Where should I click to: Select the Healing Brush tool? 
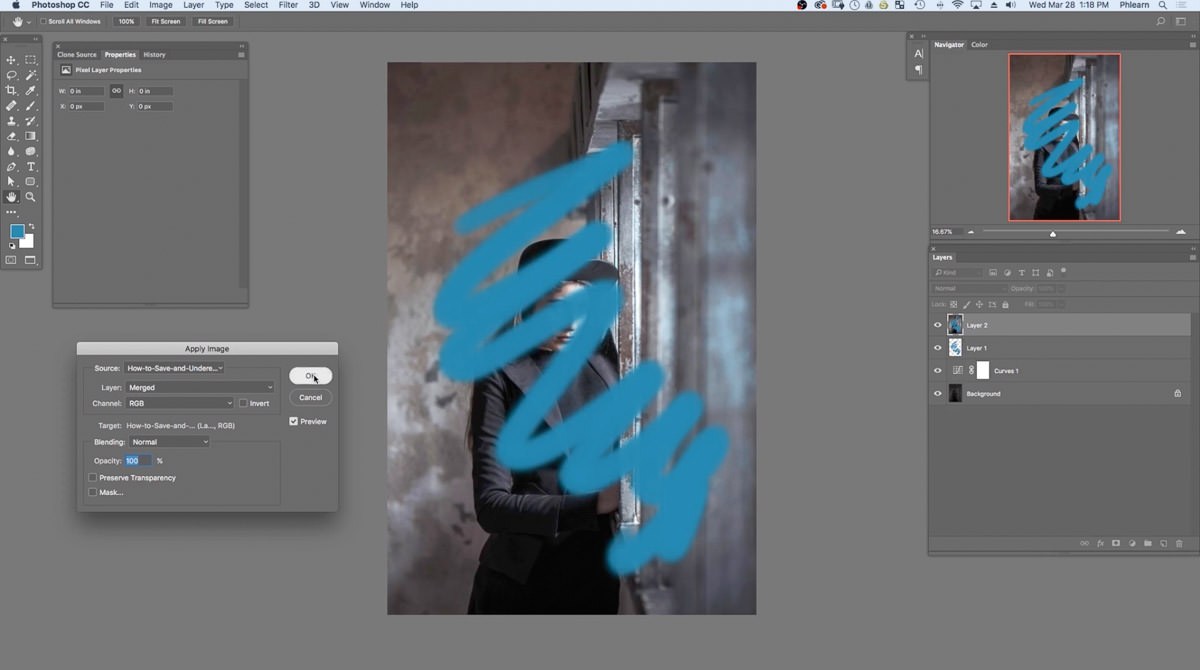[12, 105]
